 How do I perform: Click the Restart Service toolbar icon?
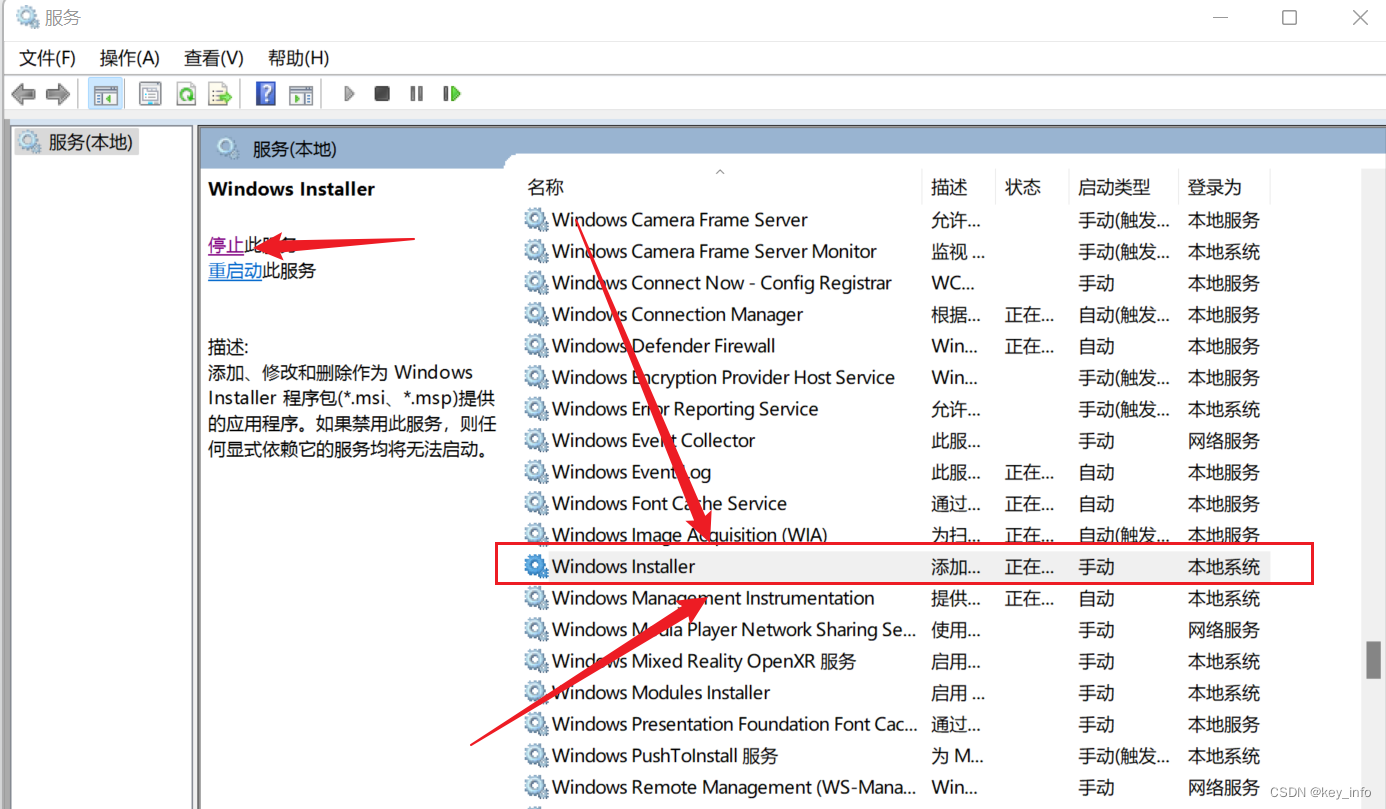452,94
